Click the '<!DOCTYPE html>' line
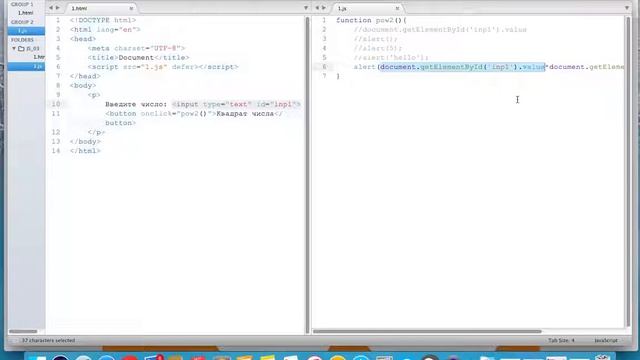The image size is (640, 360). tap(103, 20)
